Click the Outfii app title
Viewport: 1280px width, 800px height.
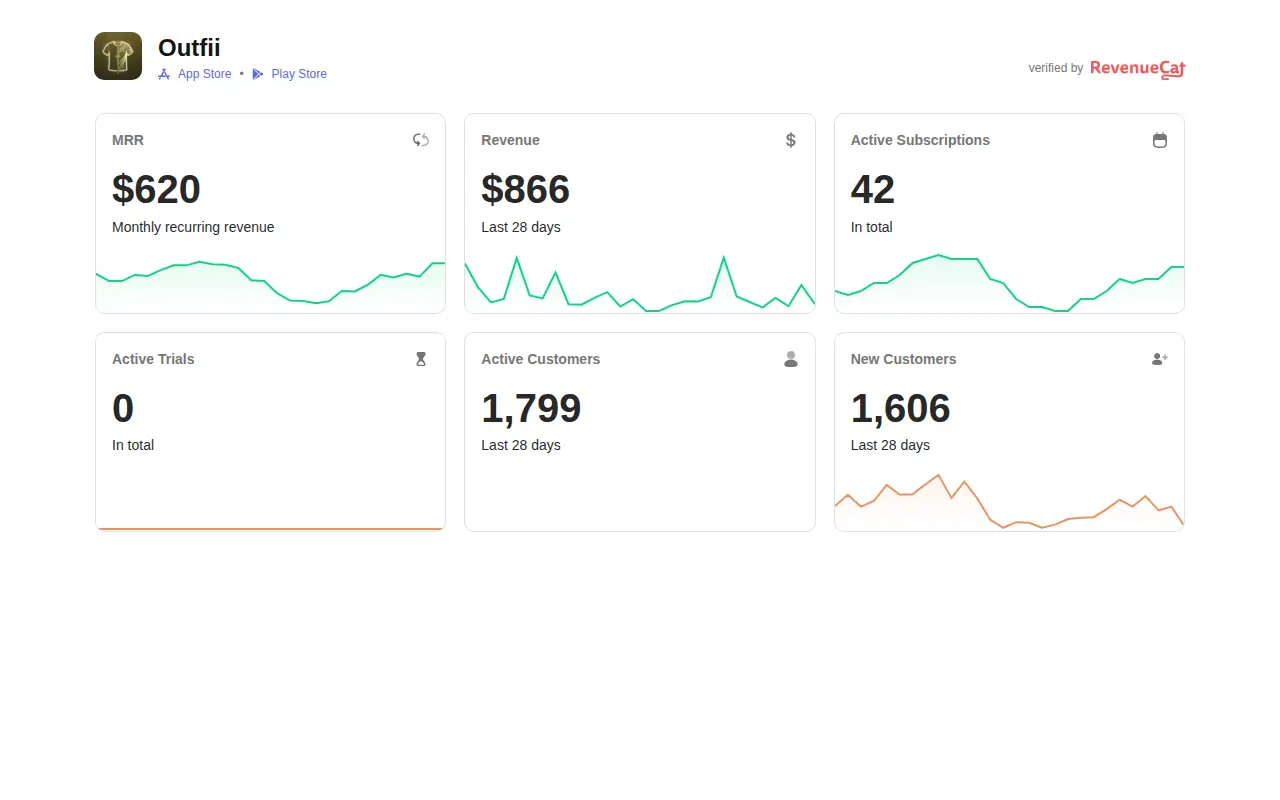point(189,47)
